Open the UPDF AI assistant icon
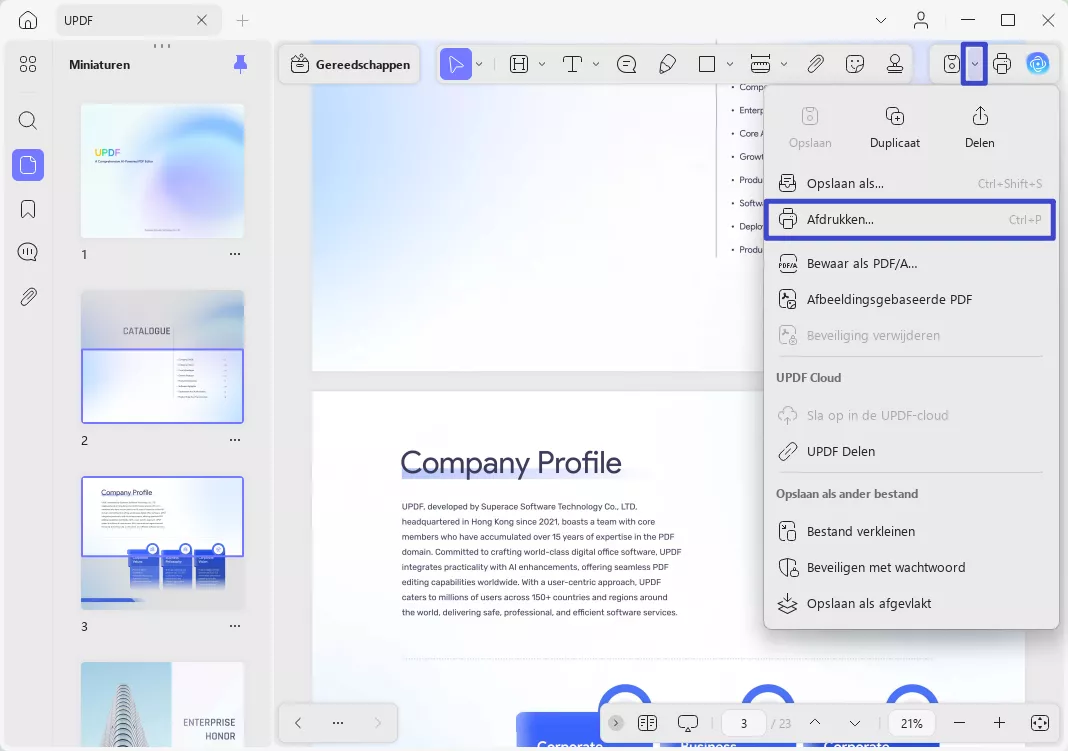This screenshot has height=751, width=1068. [1038, 65]
